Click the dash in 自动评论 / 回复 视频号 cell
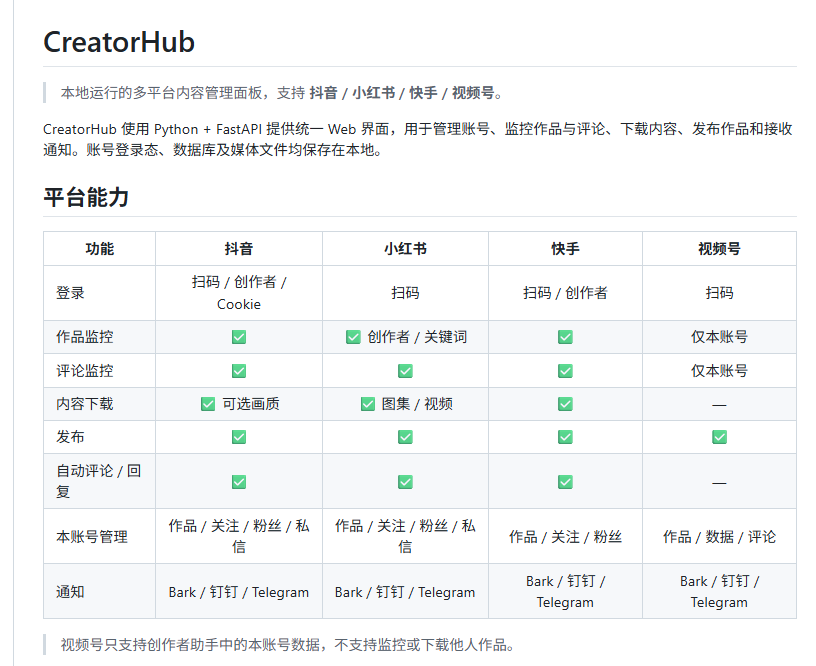The image size is (816, 666). [719, 483]
